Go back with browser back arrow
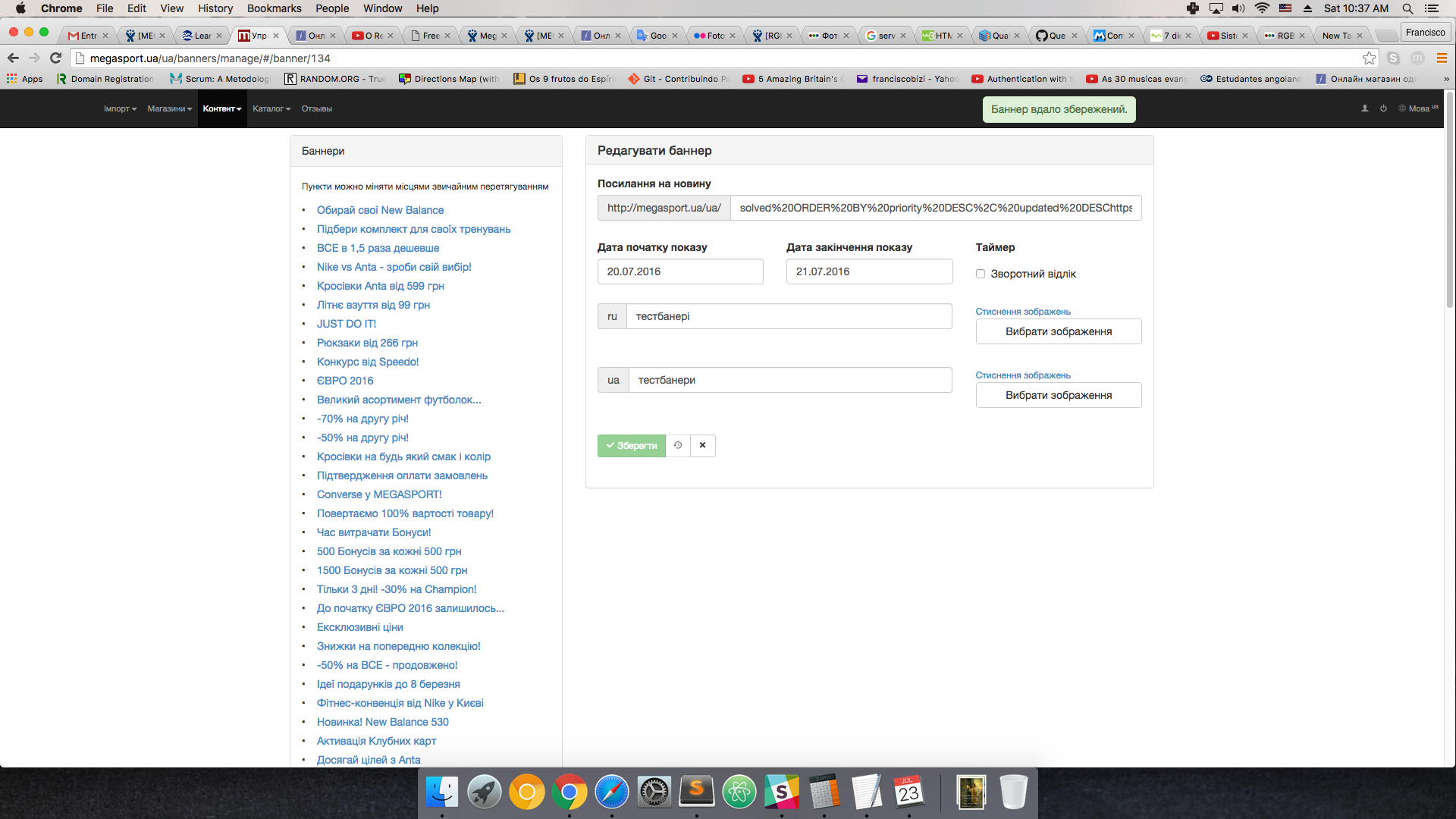The width and height of the screenshot is (1456, 819). [x=13, y=58]
